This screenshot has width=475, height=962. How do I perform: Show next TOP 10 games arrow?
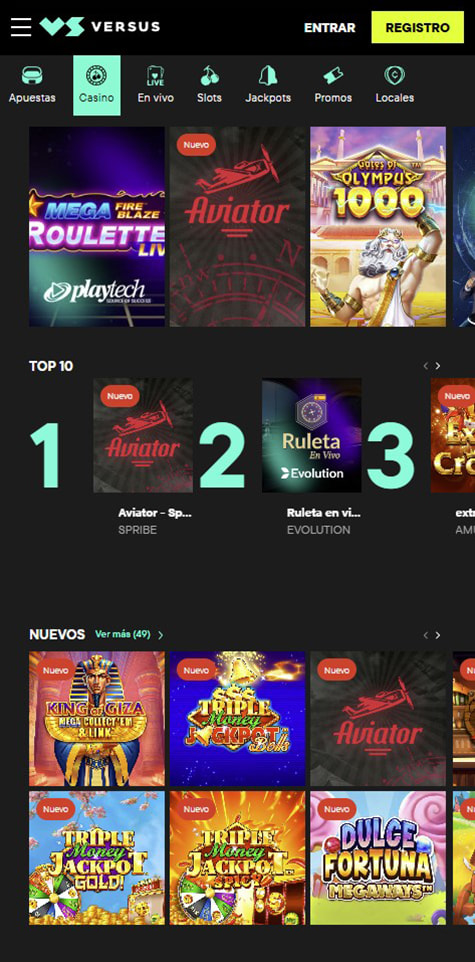coord(438,366)
